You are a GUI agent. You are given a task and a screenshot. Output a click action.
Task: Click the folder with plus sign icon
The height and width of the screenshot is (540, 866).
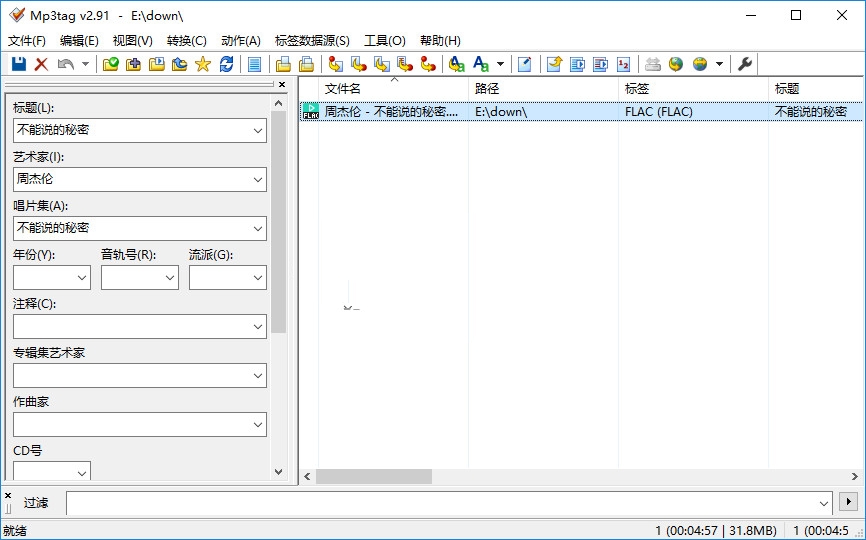[x=133, y=64]
